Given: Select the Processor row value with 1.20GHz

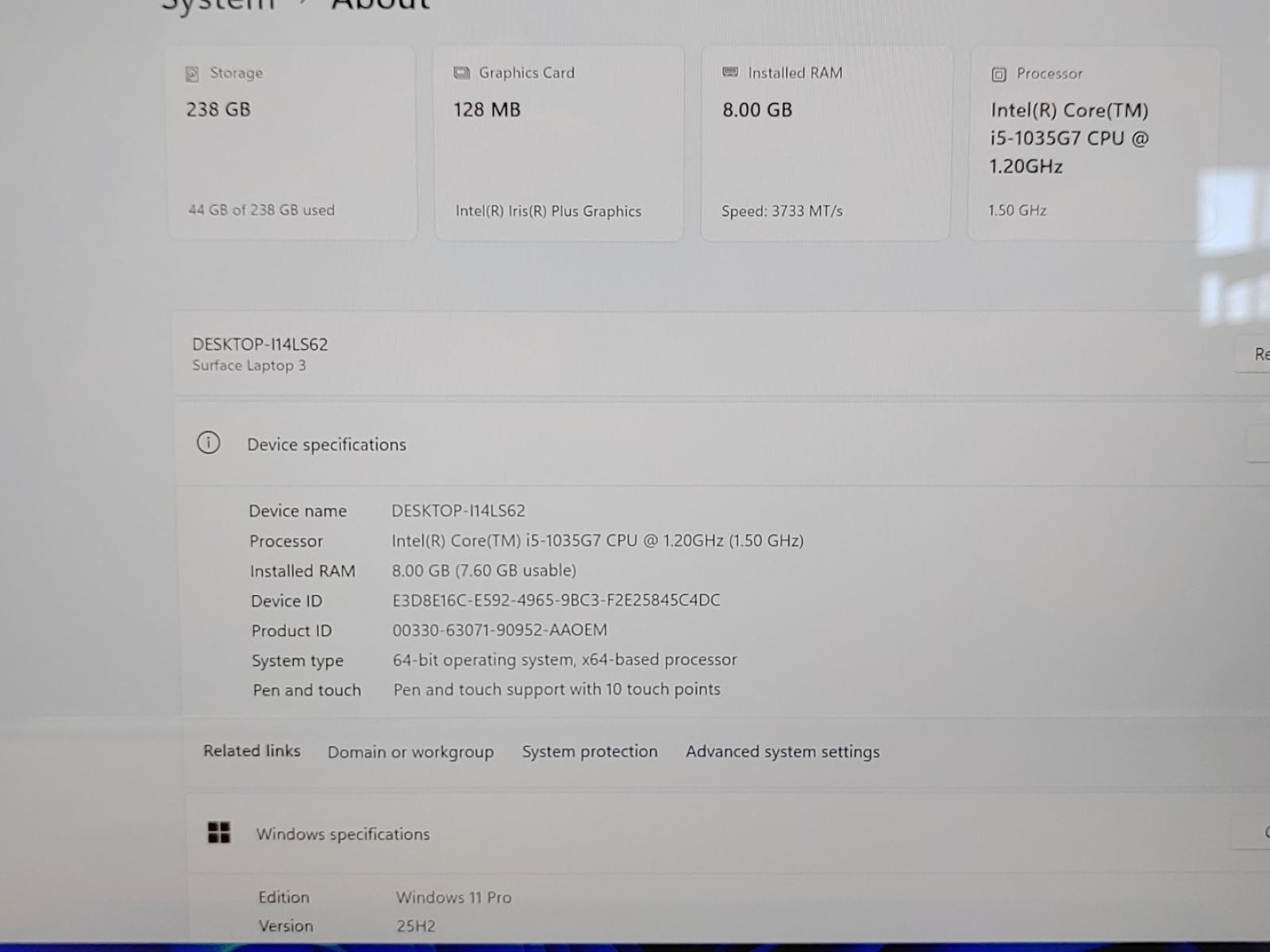Looking at the screenshot, I should click(597, 541).
